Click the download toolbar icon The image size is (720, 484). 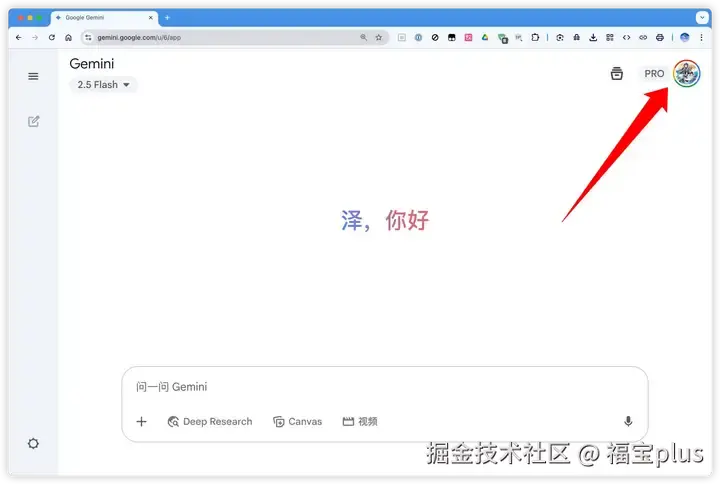tap(593, 38)
